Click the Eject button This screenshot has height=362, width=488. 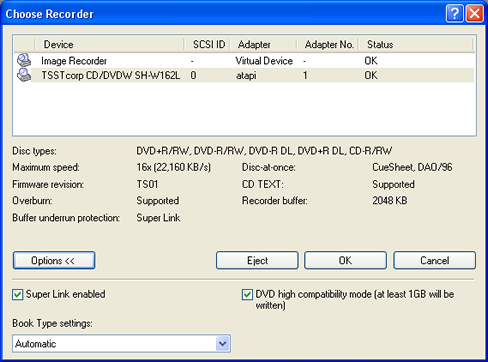pyautogui.click(x=257, y=260)
